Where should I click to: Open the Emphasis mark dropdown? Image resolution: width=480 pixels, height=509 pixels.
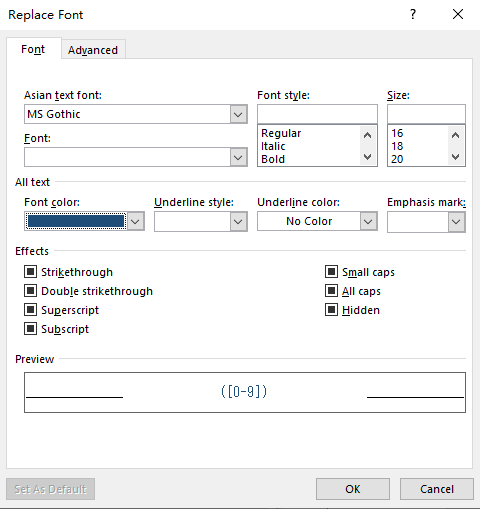click(456, 221)
